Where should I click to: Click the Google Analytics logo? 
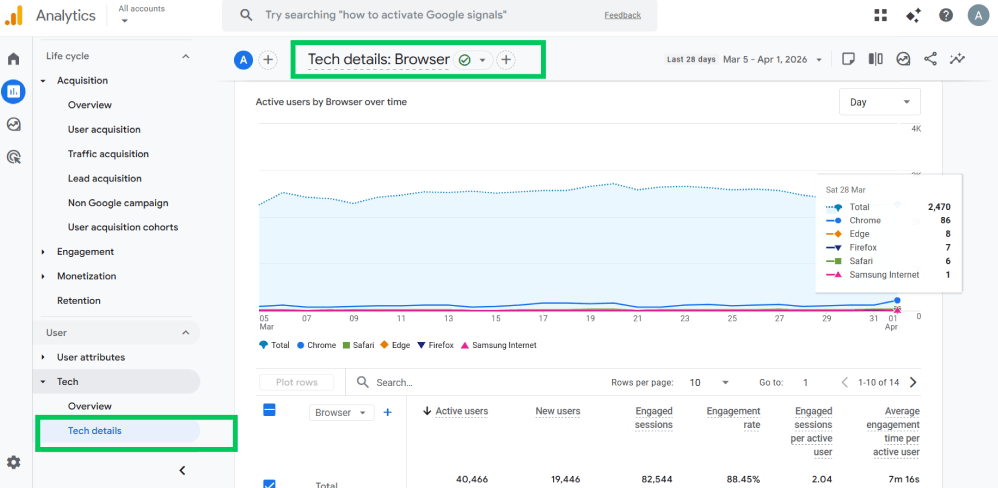coord(13,15)
